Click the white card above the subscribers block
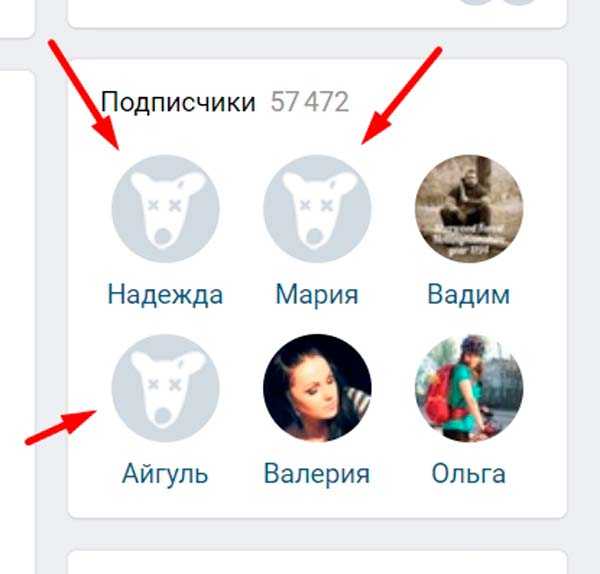 [x=317, y=14]
